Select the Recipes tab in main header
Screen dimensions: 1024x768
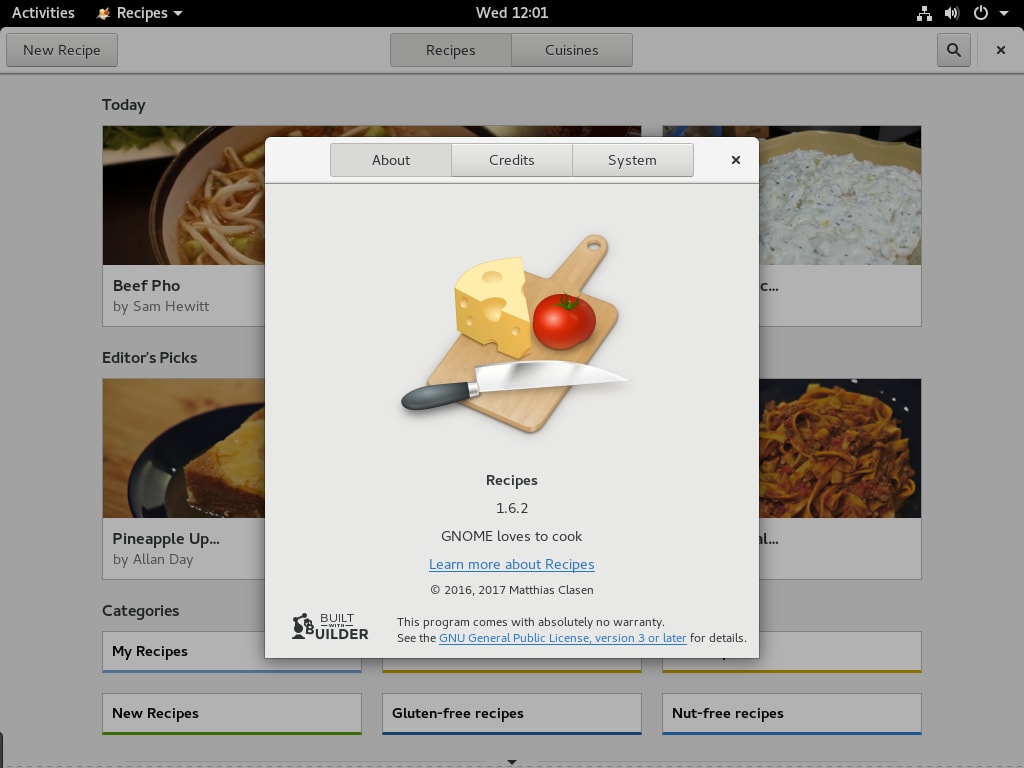click(x=451, y=50)
